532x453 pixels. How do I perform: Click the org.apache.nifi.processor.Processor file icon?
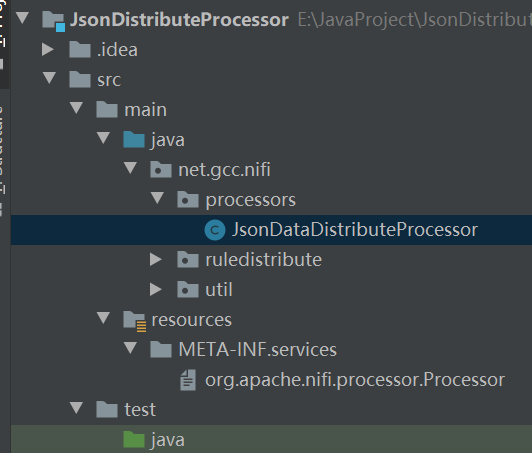(188, 380)
